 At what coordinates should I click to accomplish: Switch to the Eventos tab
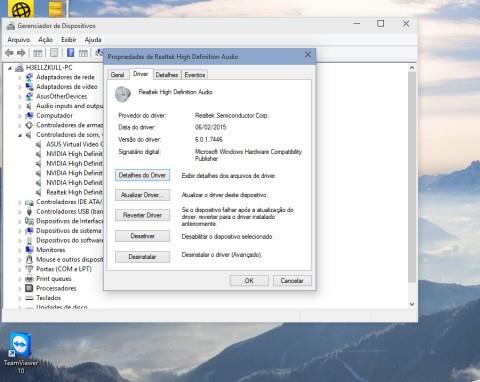(195, 75)
